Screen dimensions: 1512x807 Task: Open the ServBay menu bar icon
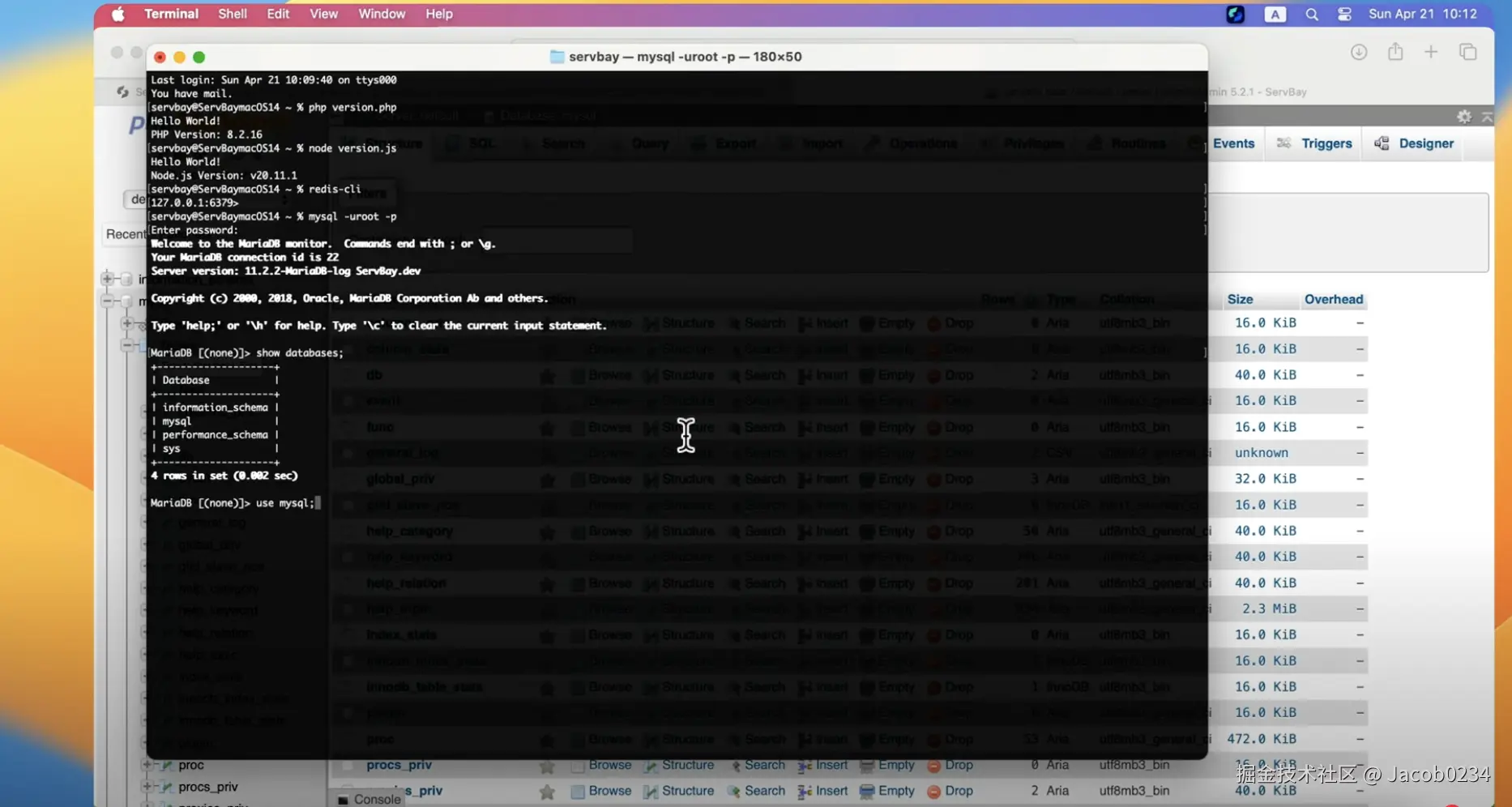click(x=1235, y=14)
